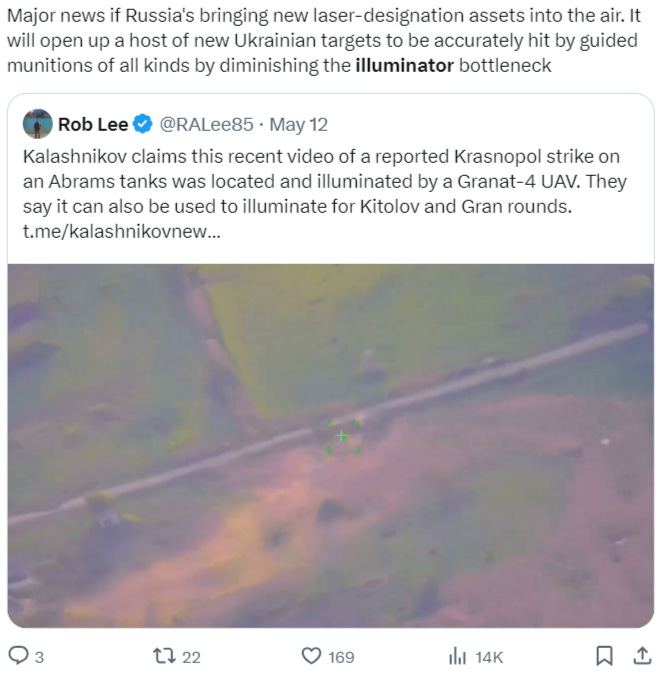Screen dimensions: 666x681
Task: Click Rob Lee's blue verified badge
Action: pos(142,125)
